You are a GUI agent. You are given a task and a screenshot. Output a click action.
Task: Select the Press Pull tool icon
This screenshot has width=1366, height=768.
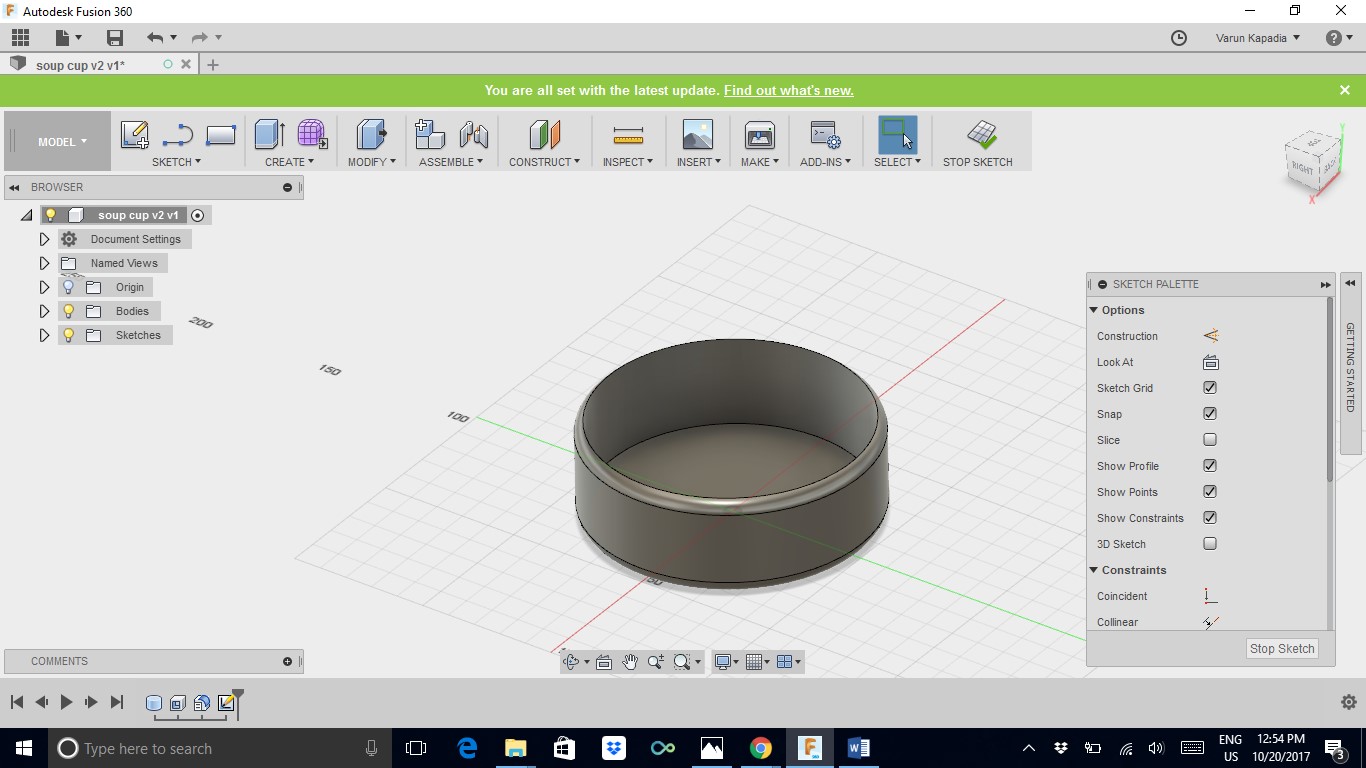point(371,134)
